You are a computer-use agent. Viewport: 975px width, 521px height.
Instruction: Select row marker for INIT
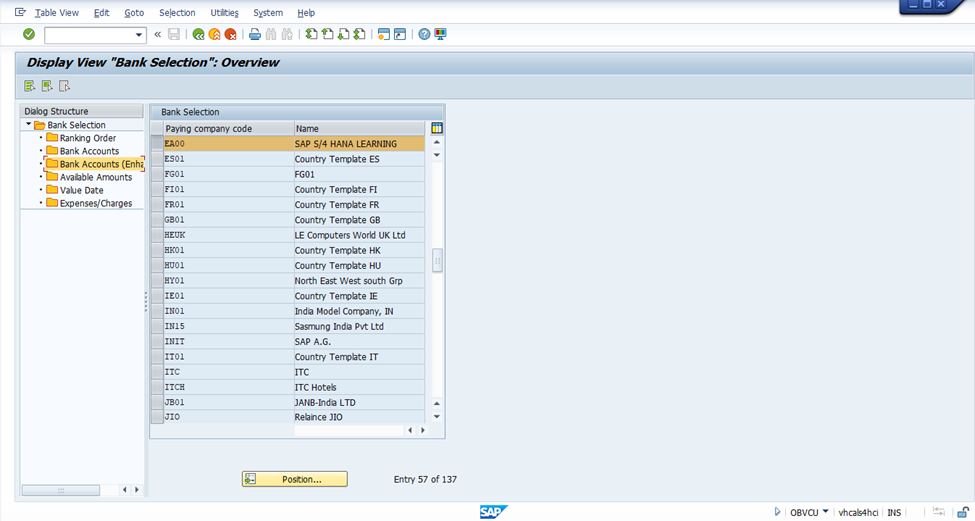[x=157, y=341]
